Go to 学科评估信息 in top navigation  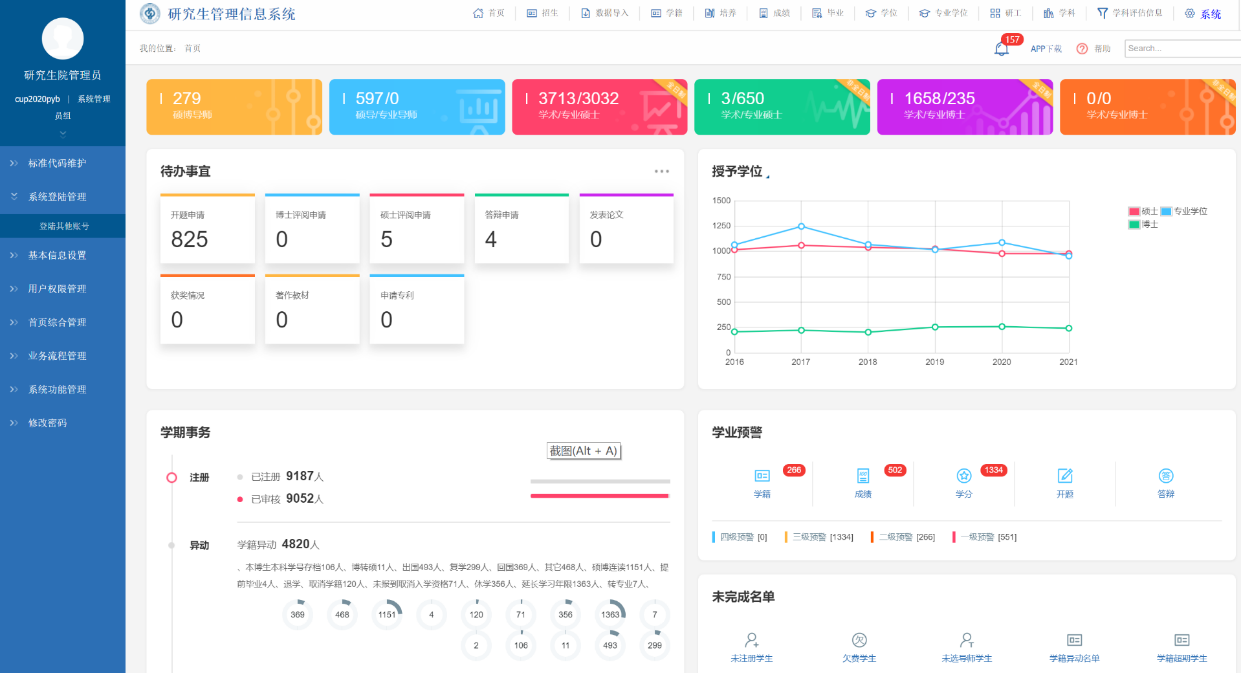pos(1130,14)
